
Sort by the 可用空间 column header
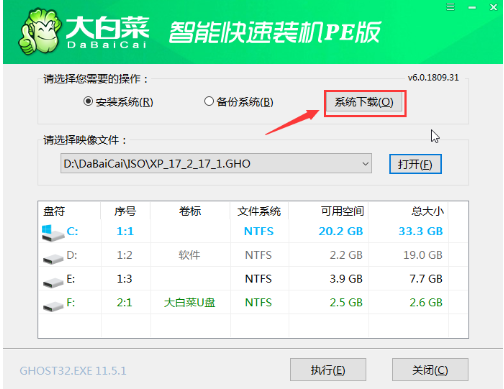pyautogui.click(x=329, y=211)
